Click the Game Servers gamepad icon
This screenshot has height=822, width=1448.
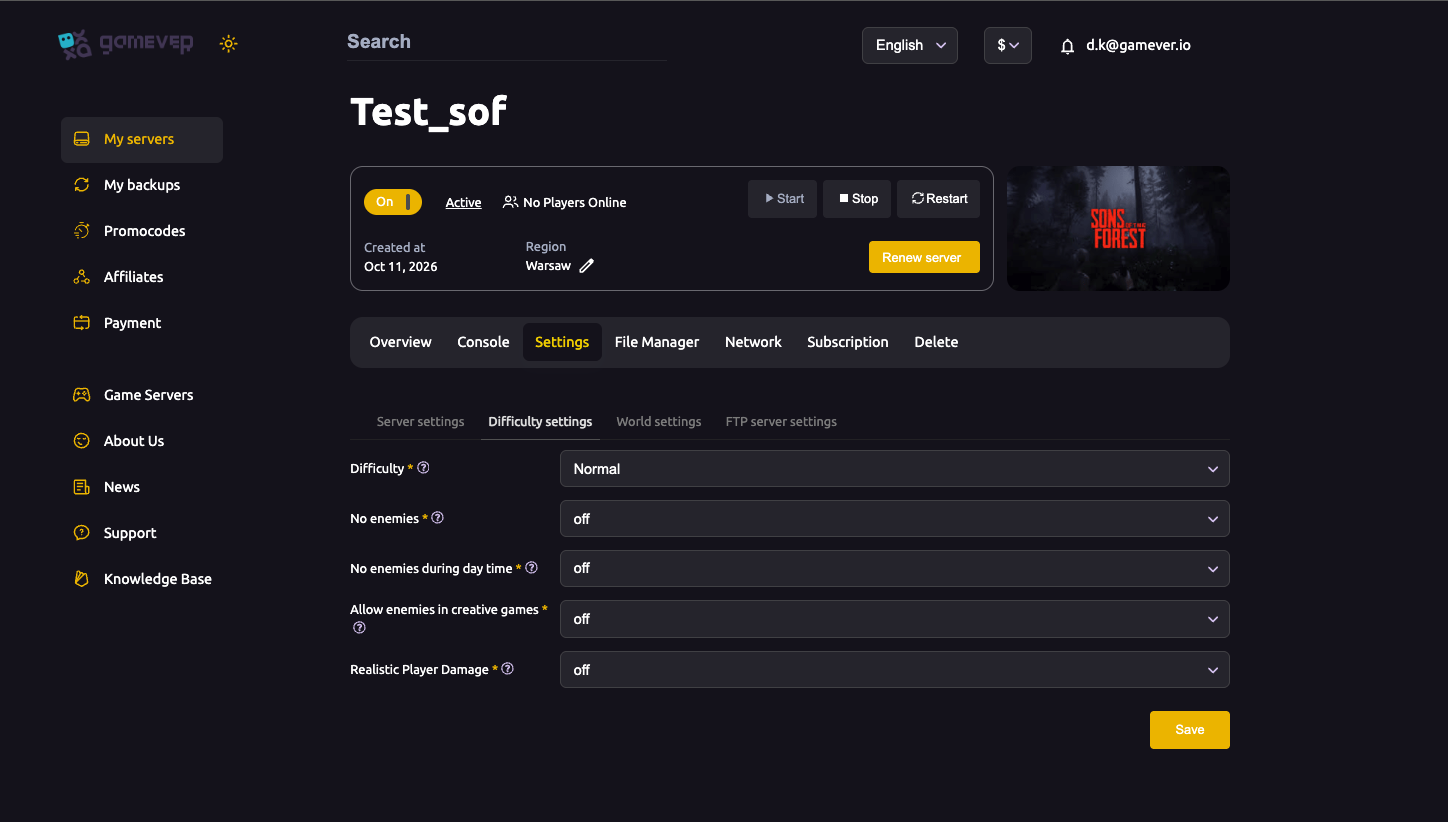coord(82,395)
